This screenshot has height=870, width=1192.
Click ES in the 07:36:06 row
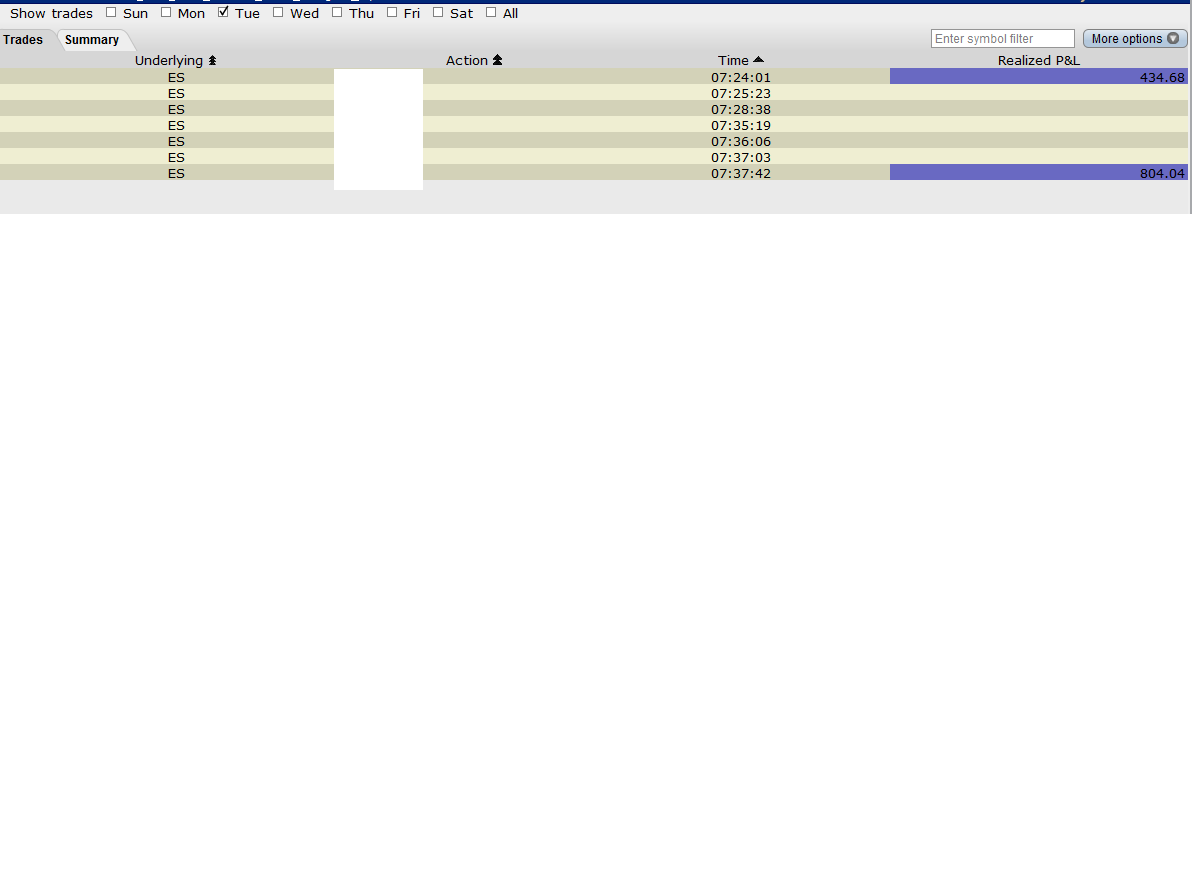pos(176,141)
